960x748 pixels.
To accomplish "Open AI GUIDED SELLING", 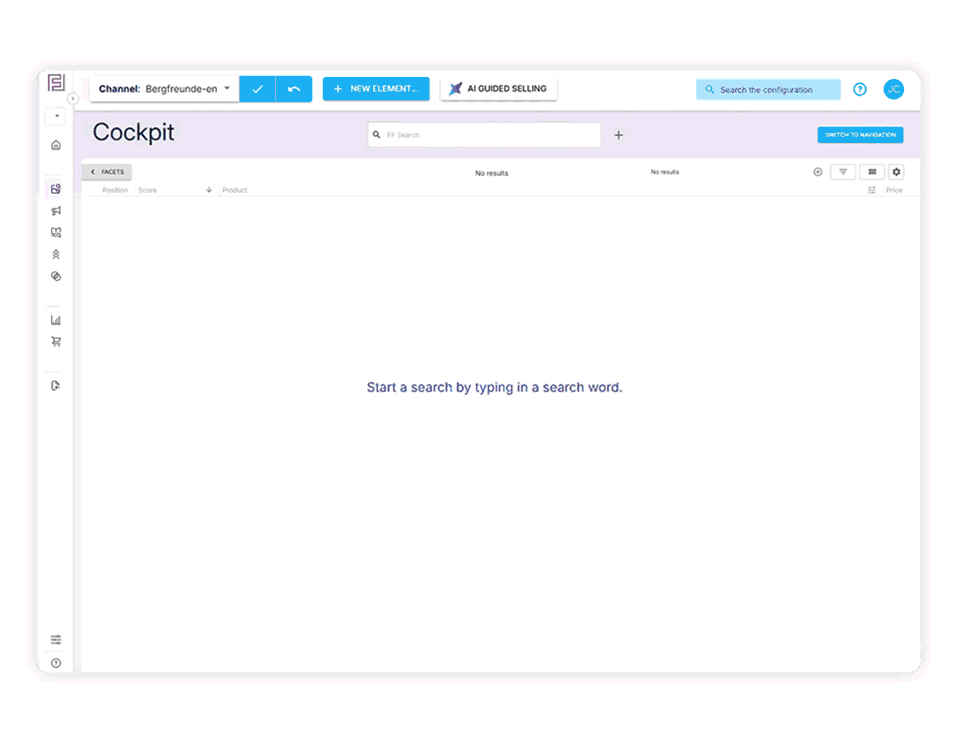I will [x=498, y=89].
